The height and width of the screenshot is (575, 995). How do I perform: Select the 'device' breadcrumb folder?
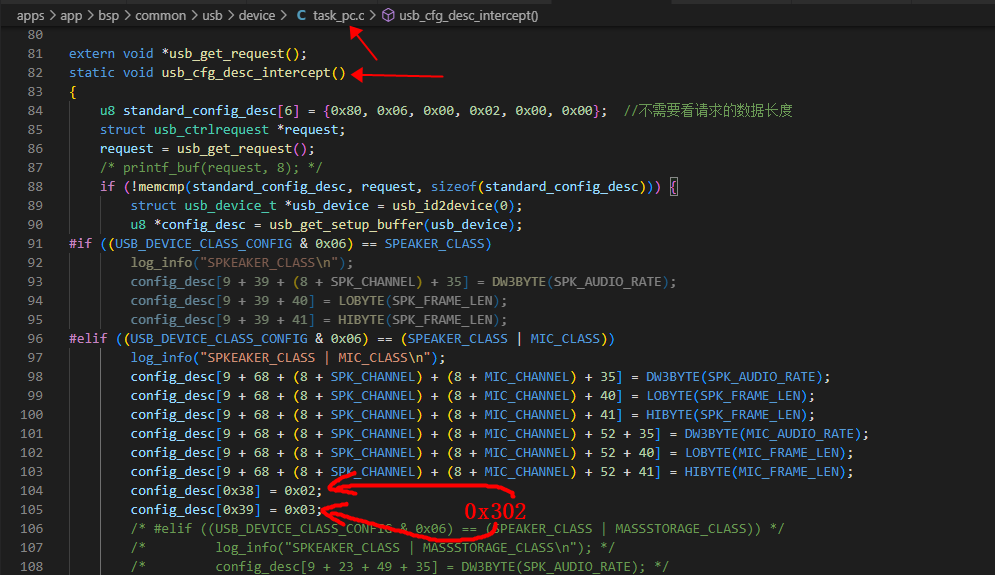[257, 15]
